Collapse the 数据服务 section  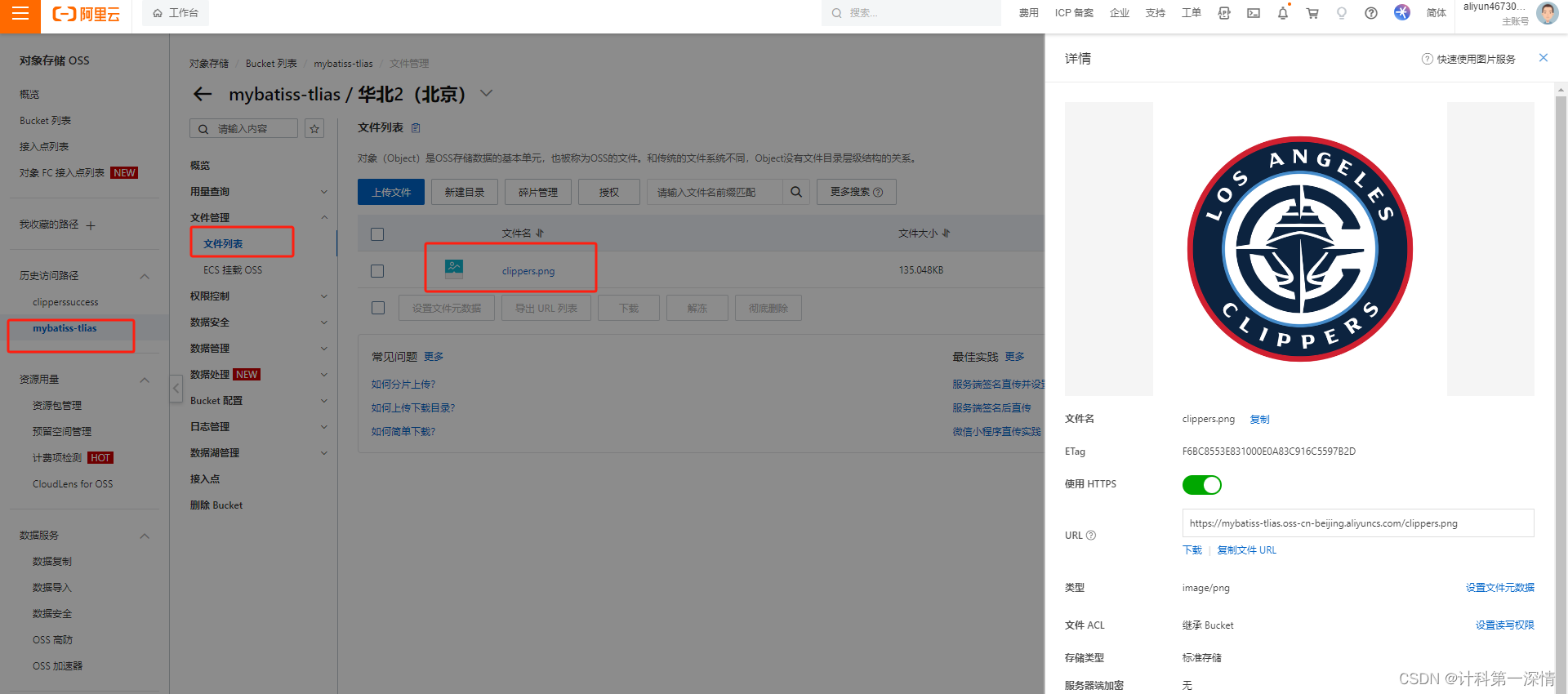[145, 536]
